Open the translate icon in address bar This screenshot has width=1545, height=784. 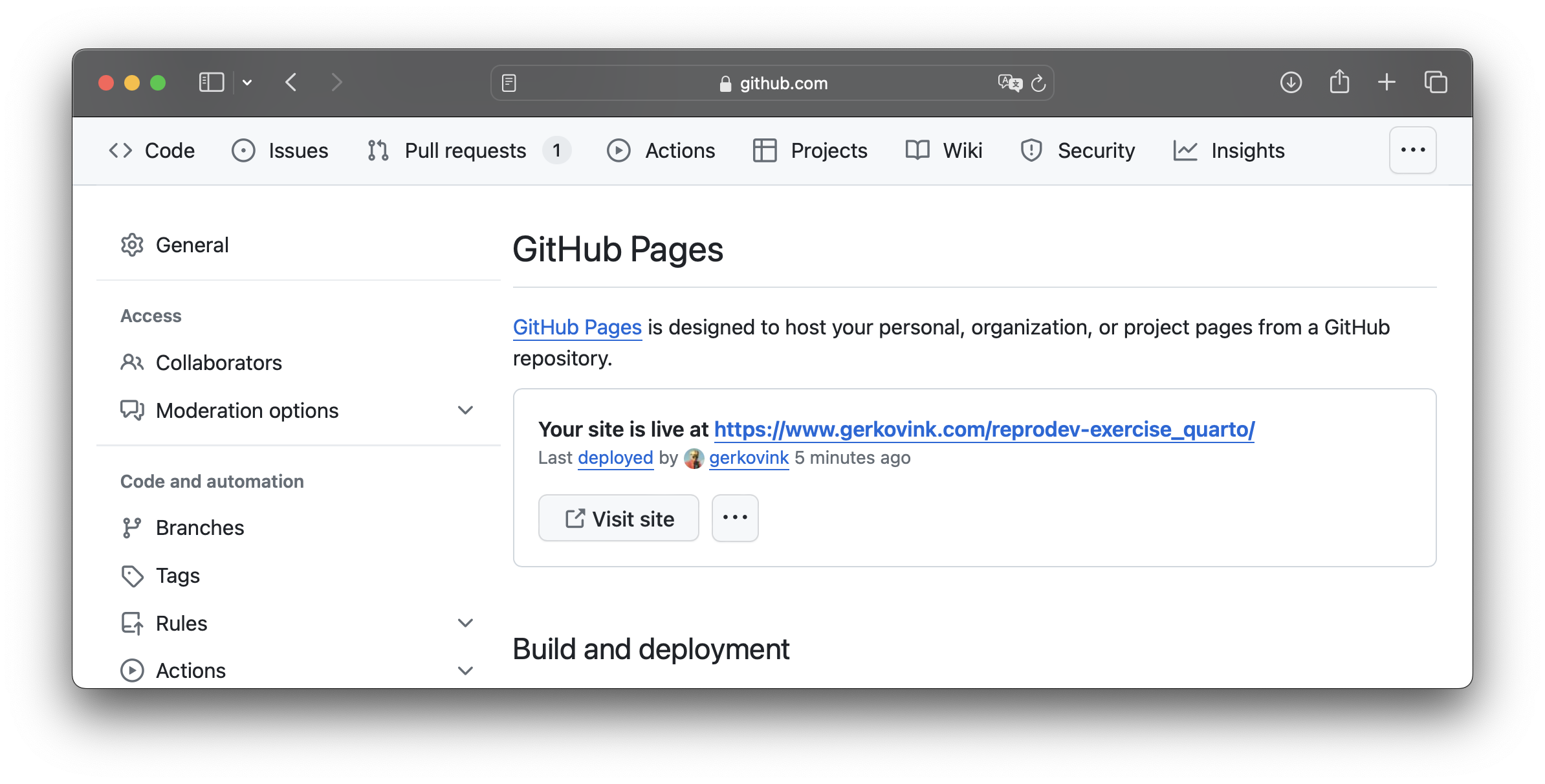coord(1009,83)
